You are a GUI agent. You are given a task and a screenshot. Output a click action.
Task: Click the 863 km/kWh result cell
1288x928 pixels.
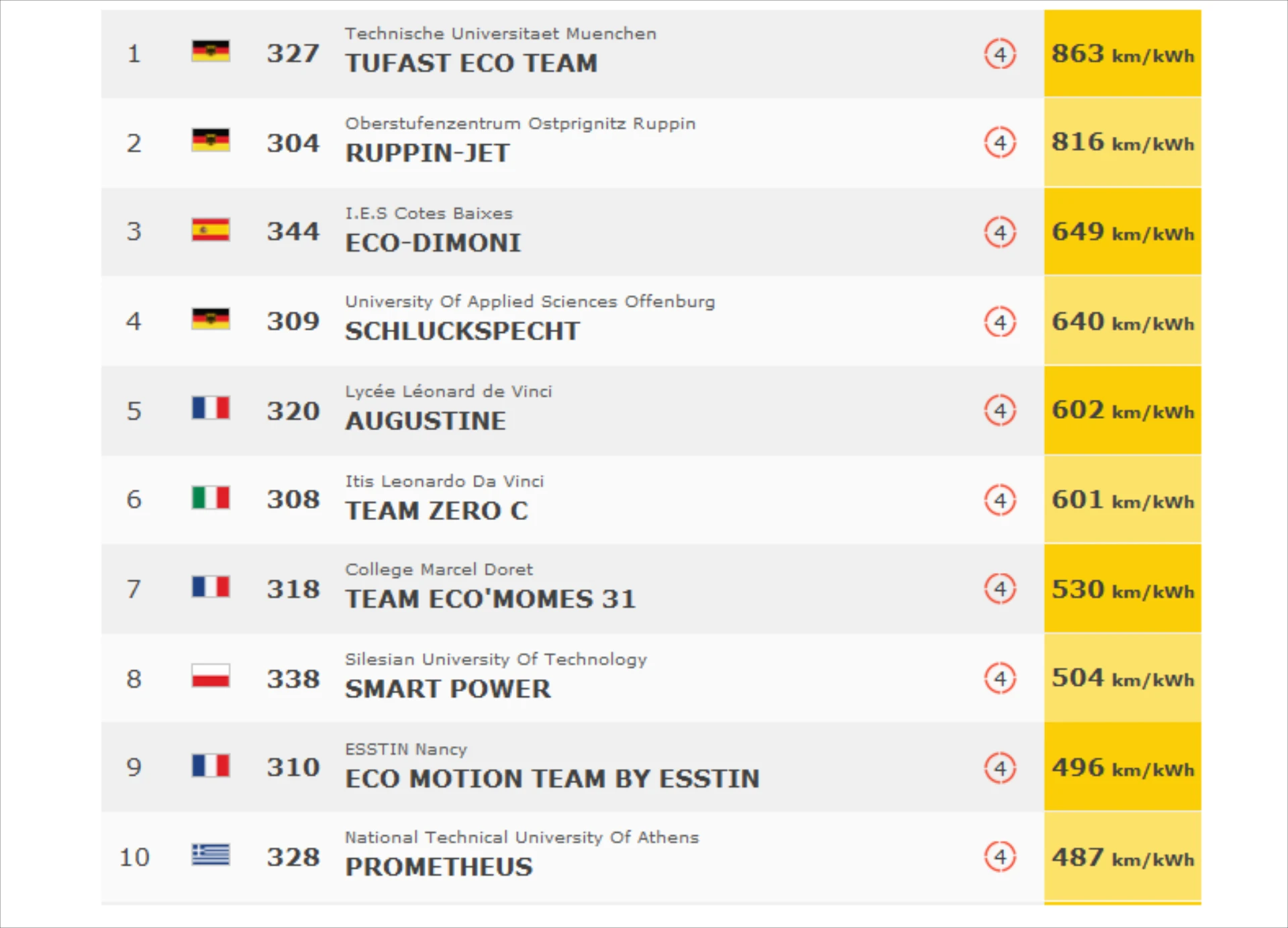coord(1122,54)
